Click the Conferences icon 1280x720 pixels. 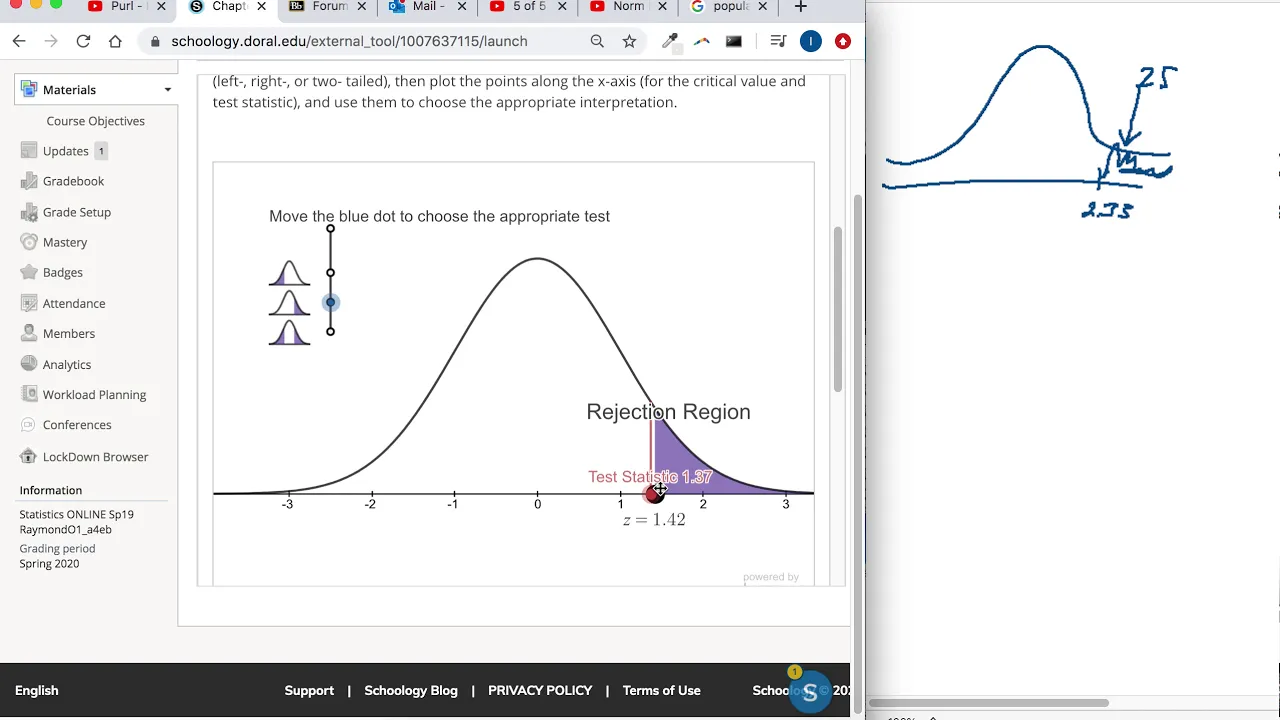coord(29,425)
